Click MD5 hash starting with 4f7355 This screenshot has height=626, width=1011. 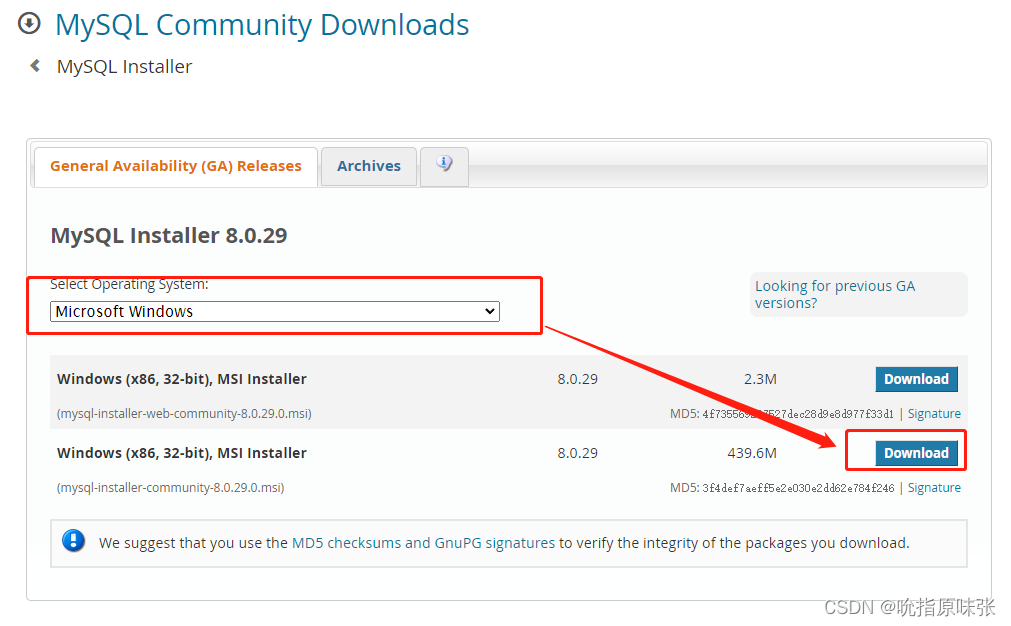point(798,414)
